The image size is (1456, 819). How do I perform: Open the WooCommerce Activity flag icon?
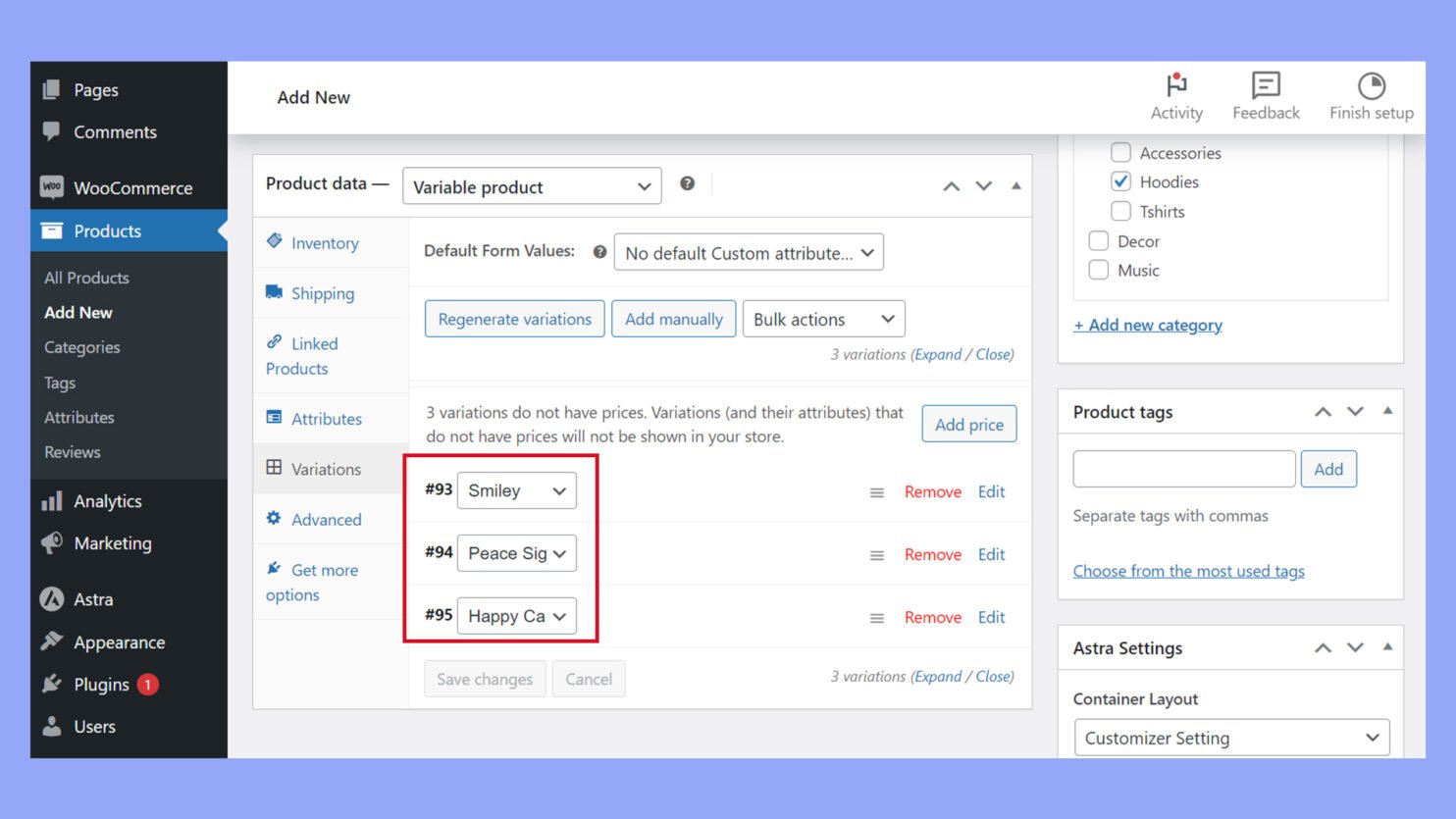pos(1176,86)
